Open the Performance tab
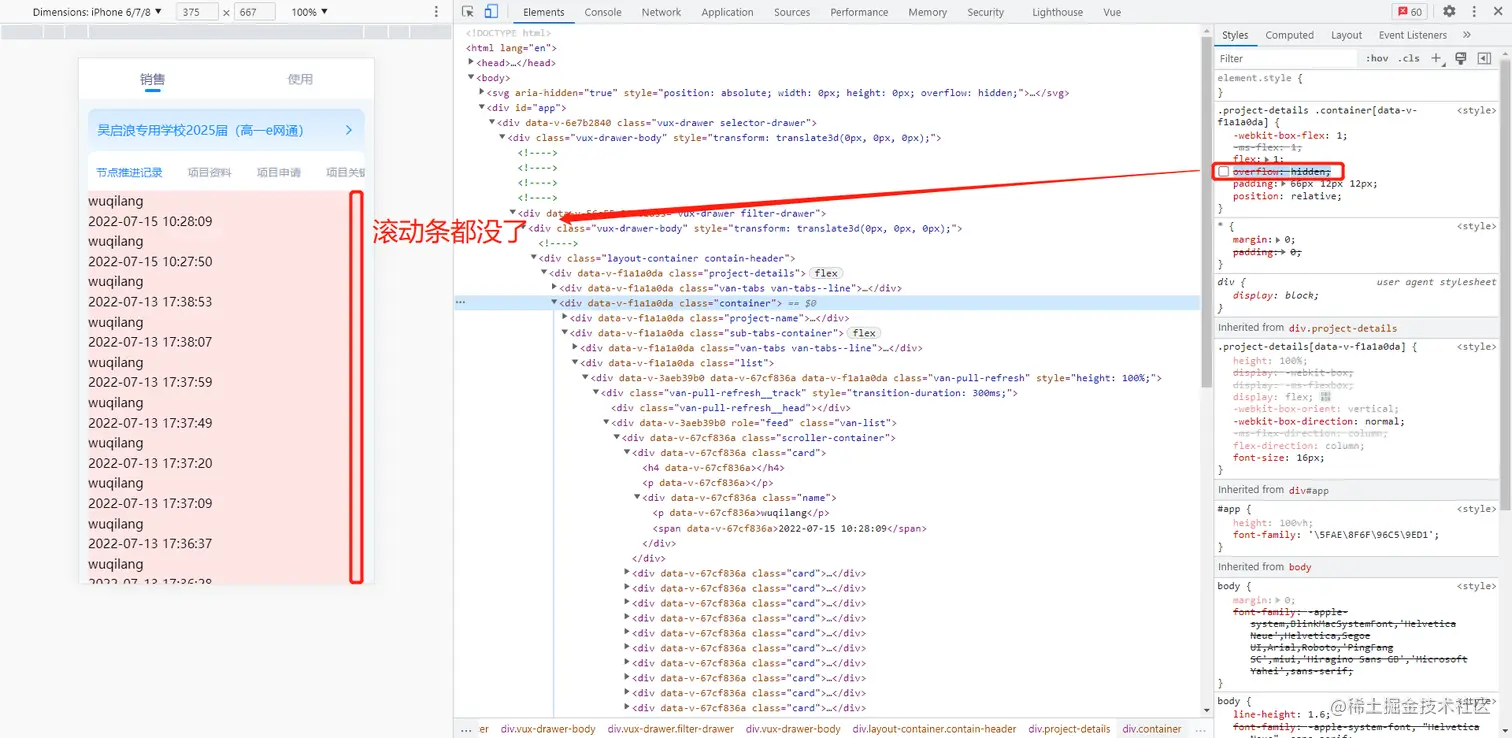1512x738 pixels. (859, 12)
